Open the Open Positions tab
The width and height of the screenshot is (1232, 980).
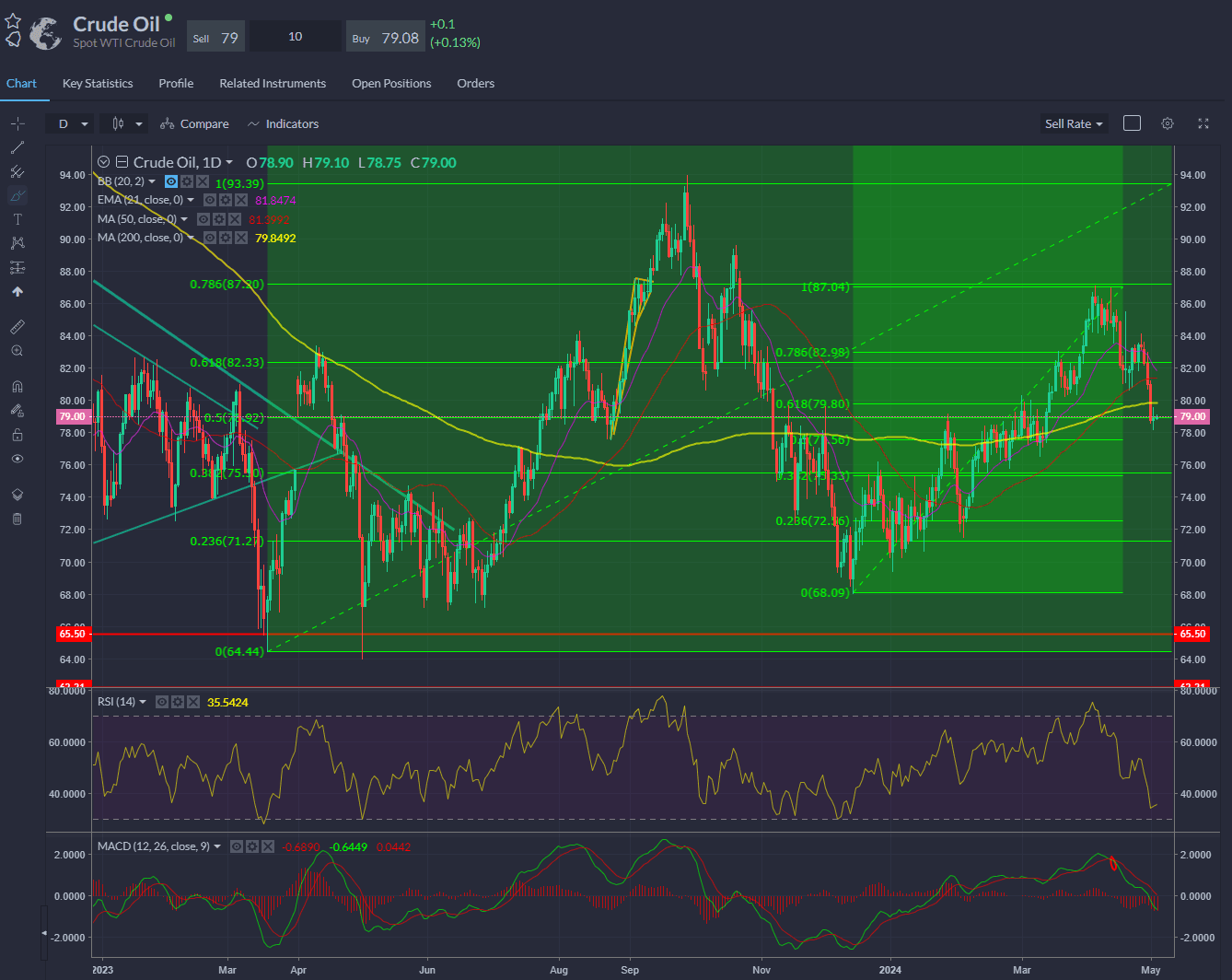click(x=391, y=83)
